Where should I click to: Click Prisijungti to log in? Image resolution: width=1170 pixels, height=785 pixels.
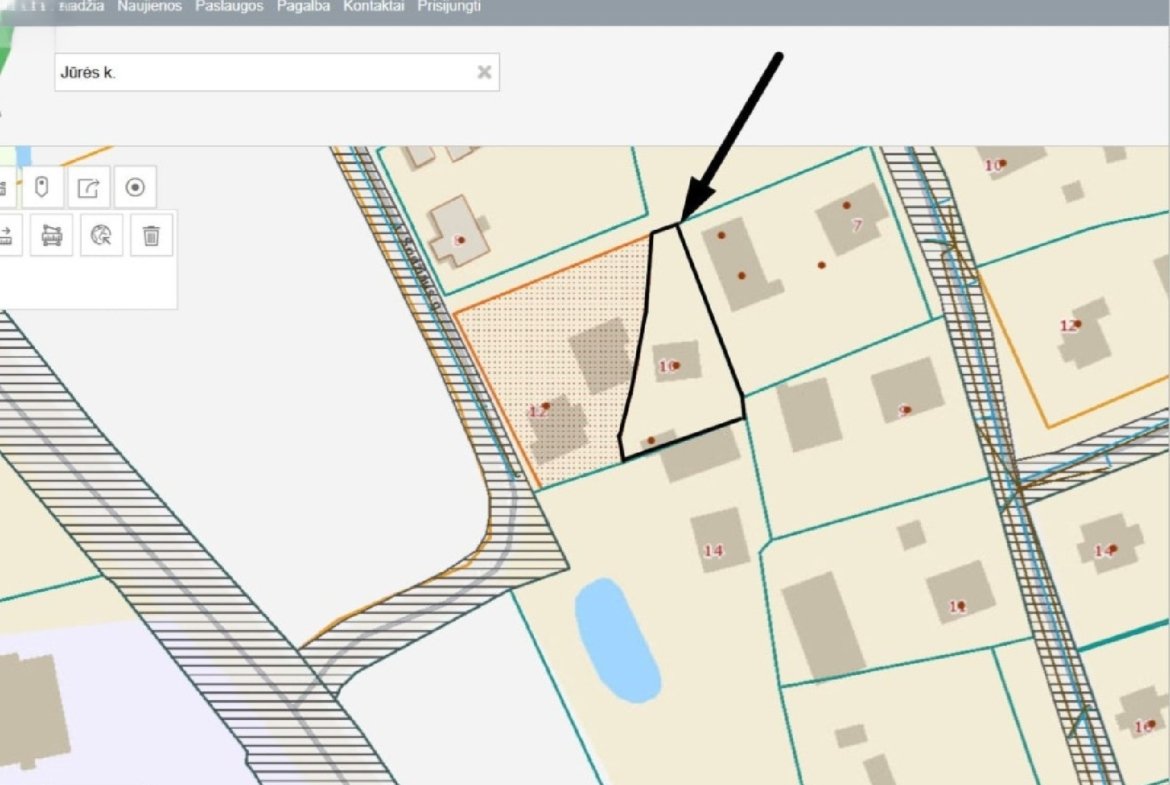(449, 7)
